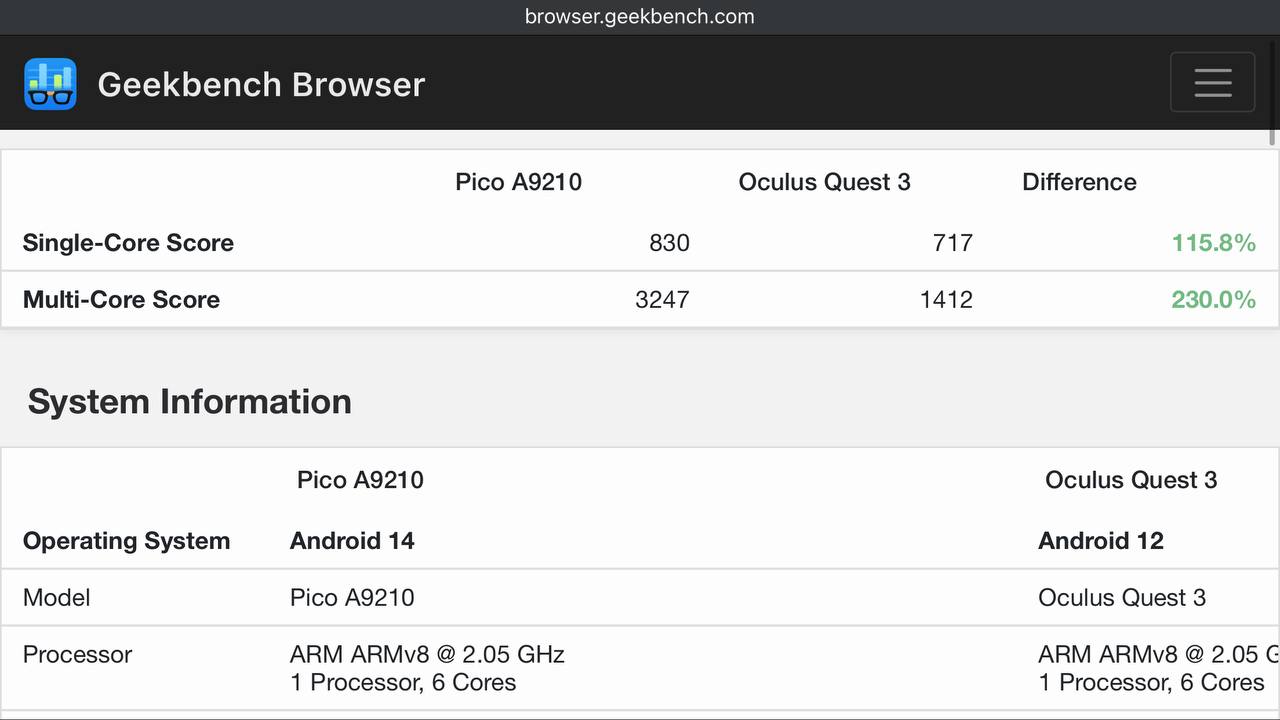
Task: Click the Quest 3 multi-core score 1412
Action: (946, 300)
